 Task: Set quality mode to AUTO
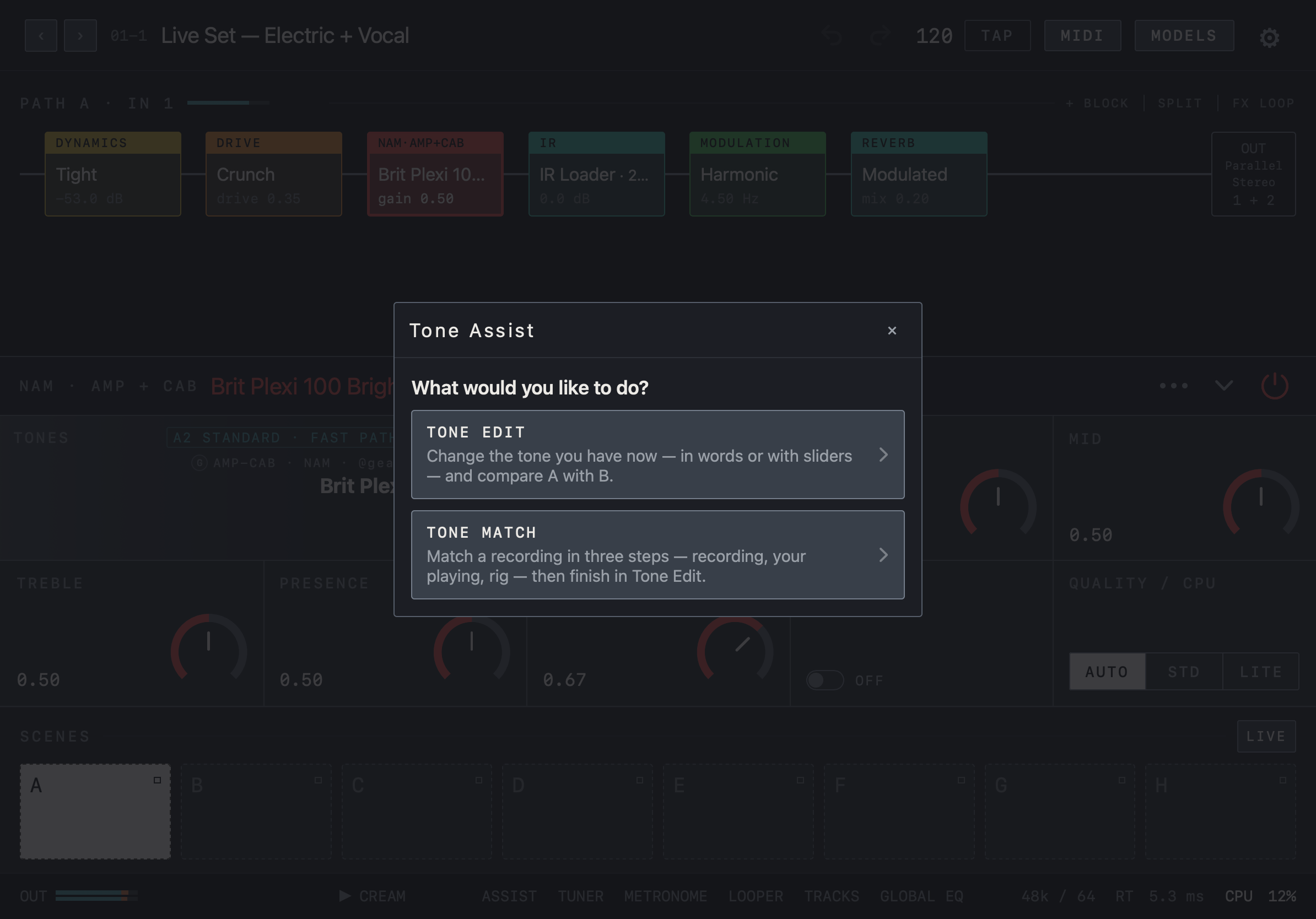click(1107, 671)
